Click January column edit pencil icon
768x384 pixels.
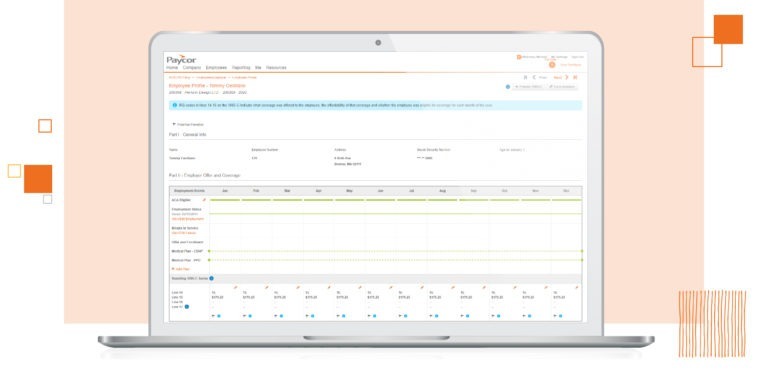pyautogui.click(x=235, y=288)
